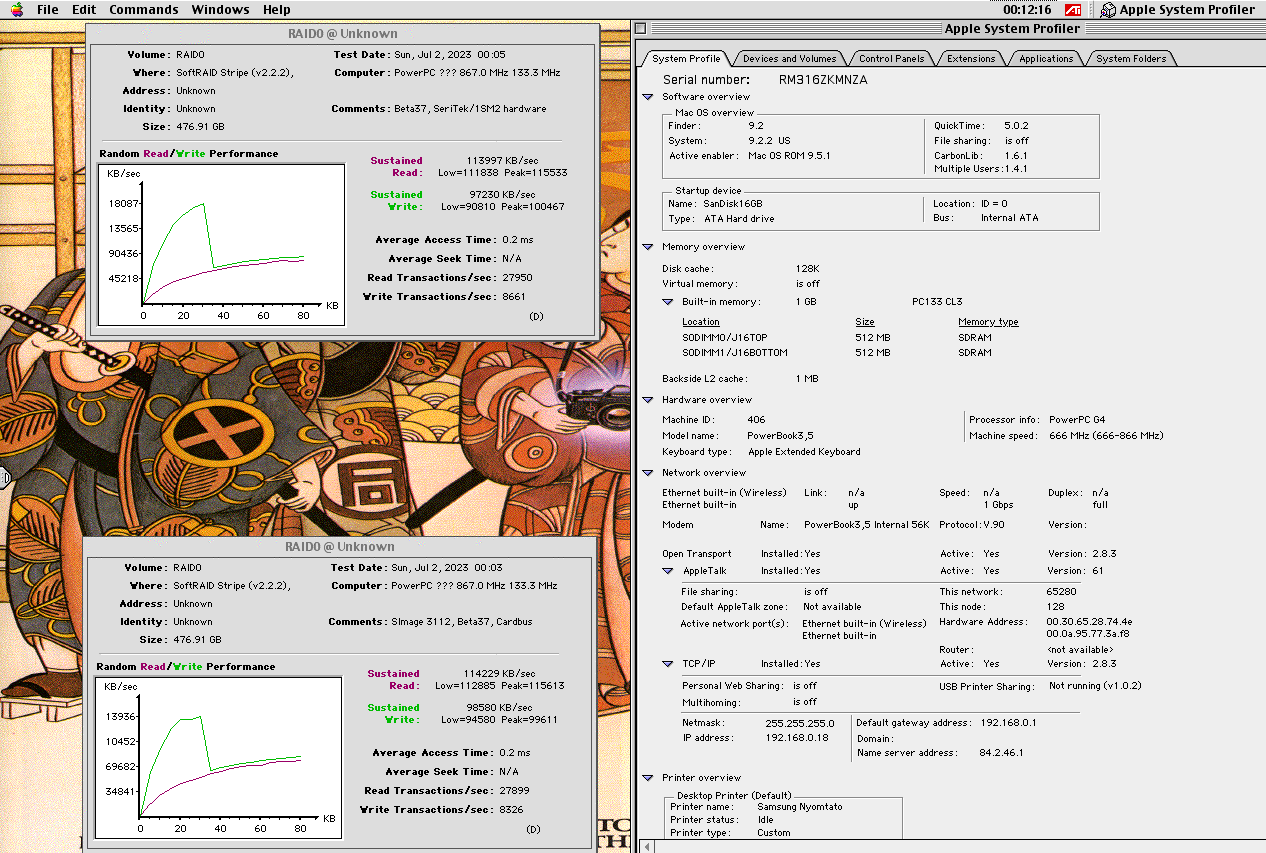Collapse the AppleTalk disclosure triangle
1266x853 pixels.
(x=668, y=571)
